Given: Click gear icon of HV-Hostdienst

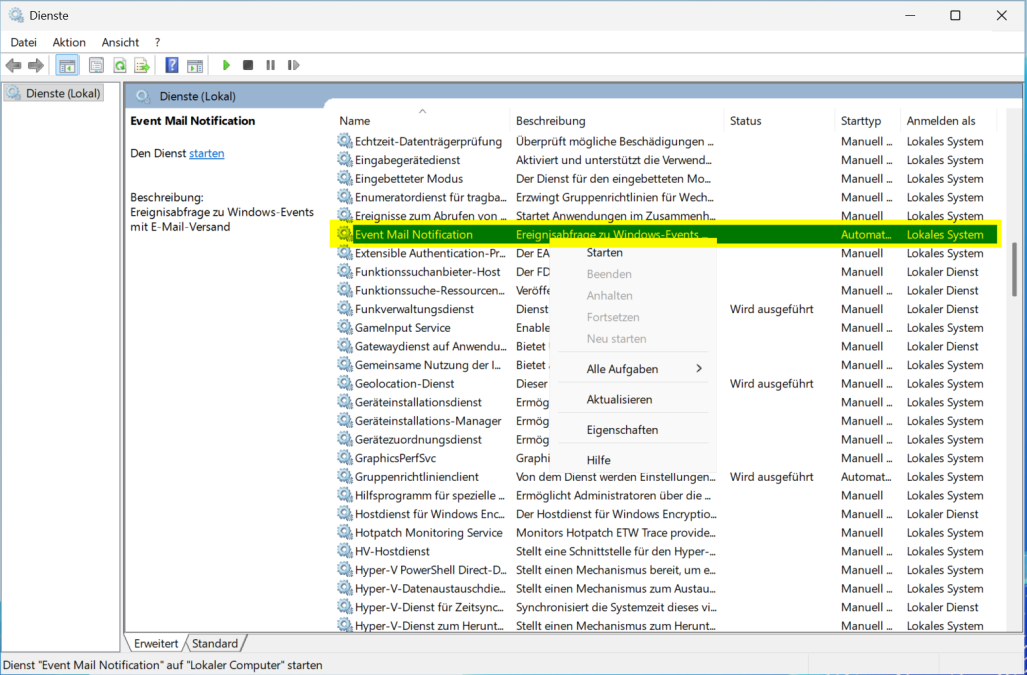Looking at the screenshot, I should 345,551.
